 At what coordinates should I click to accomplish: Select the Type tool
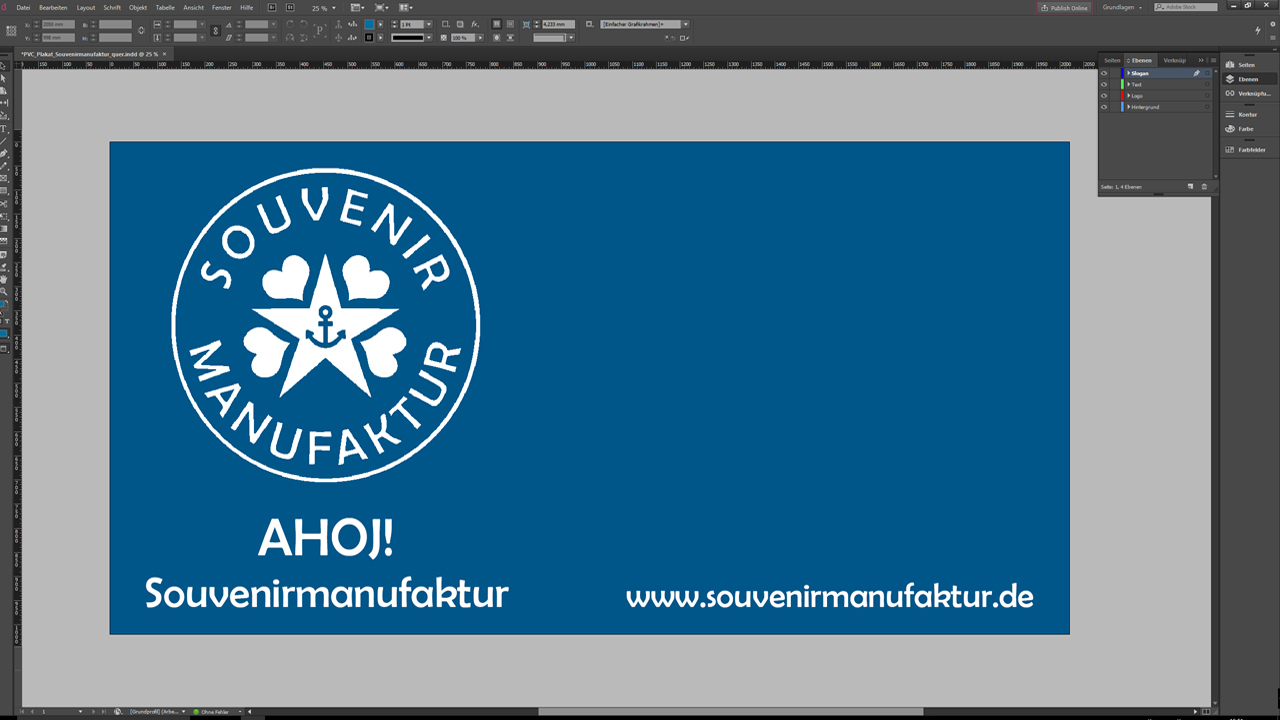(5, 127)
